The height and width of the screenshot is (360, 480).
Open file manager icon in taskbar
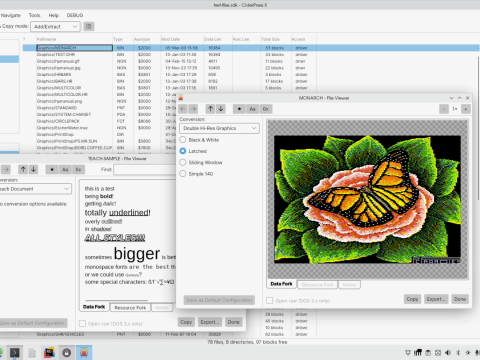32,353
